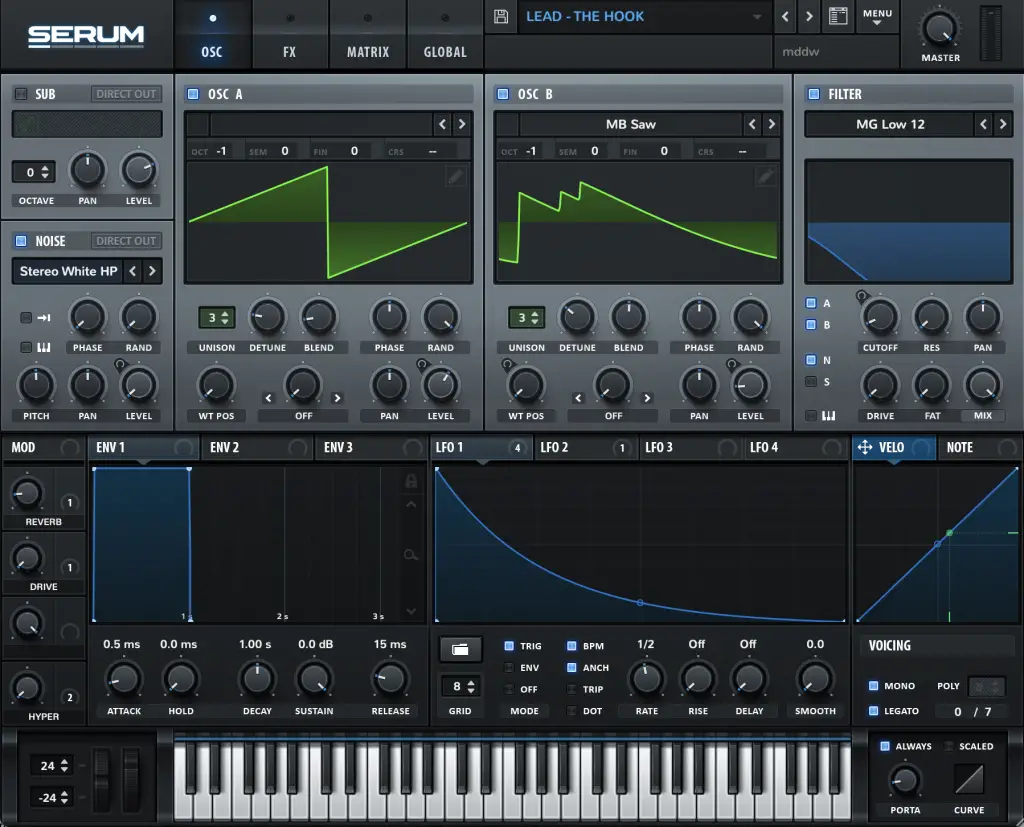Adjust the LFO GRID size stepper
The image size is (1024, 827).
[460, 687]
